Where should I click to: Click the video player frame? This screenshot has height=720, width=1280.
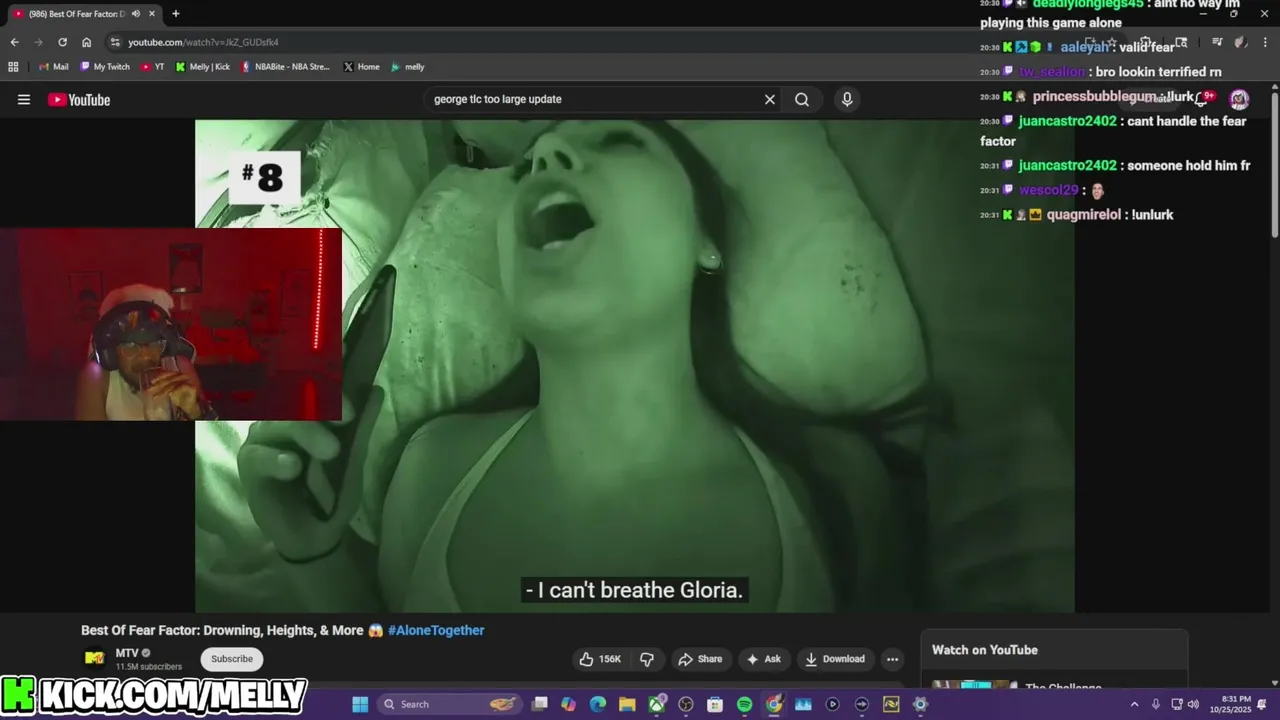click(x=634, y=366)
